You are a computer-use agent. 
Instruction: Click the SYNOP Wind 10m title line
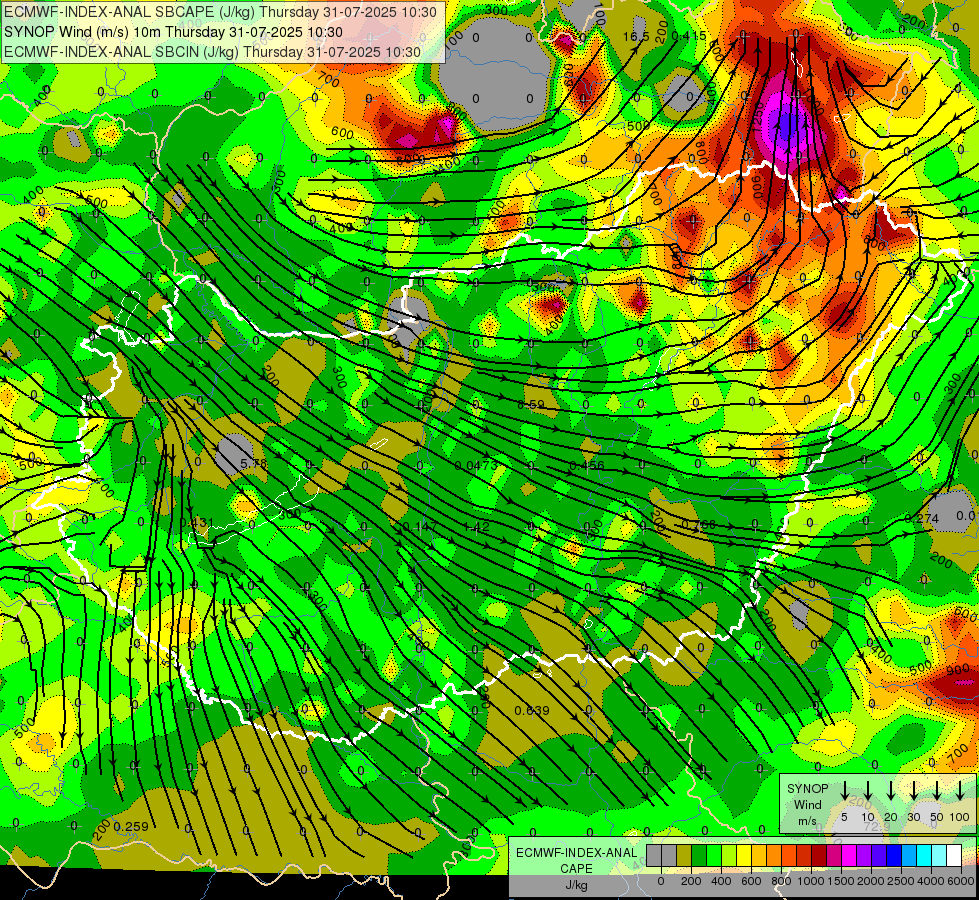173,32
